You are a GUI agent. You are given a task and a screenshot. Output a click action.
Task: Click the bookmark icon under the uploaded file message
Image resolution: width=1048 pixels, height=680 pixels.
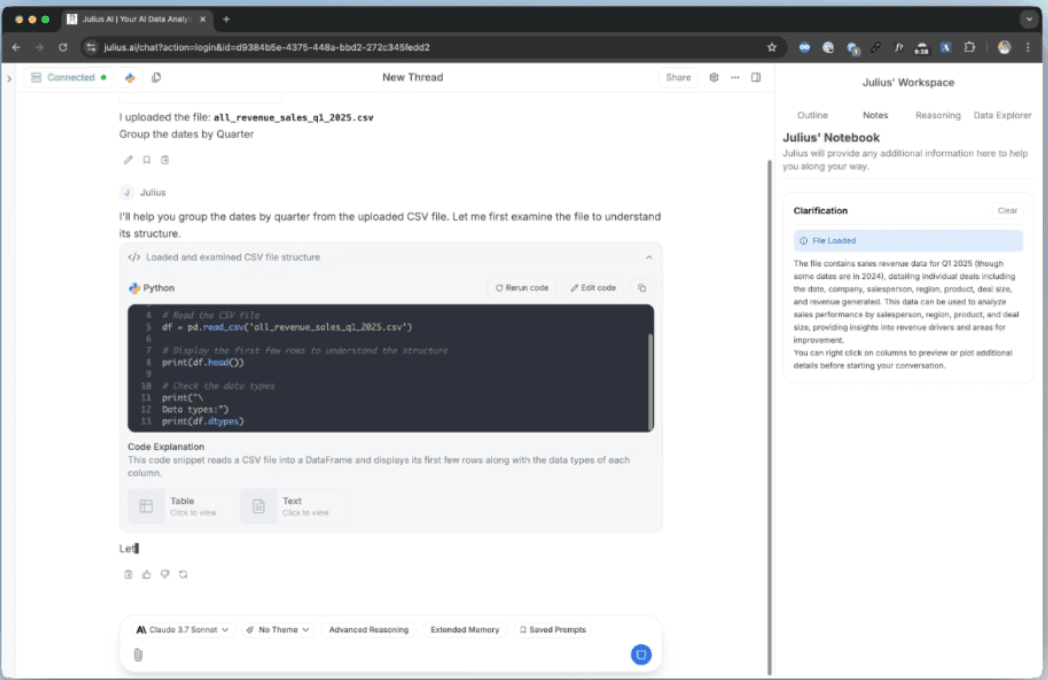(x=146, y=158)
